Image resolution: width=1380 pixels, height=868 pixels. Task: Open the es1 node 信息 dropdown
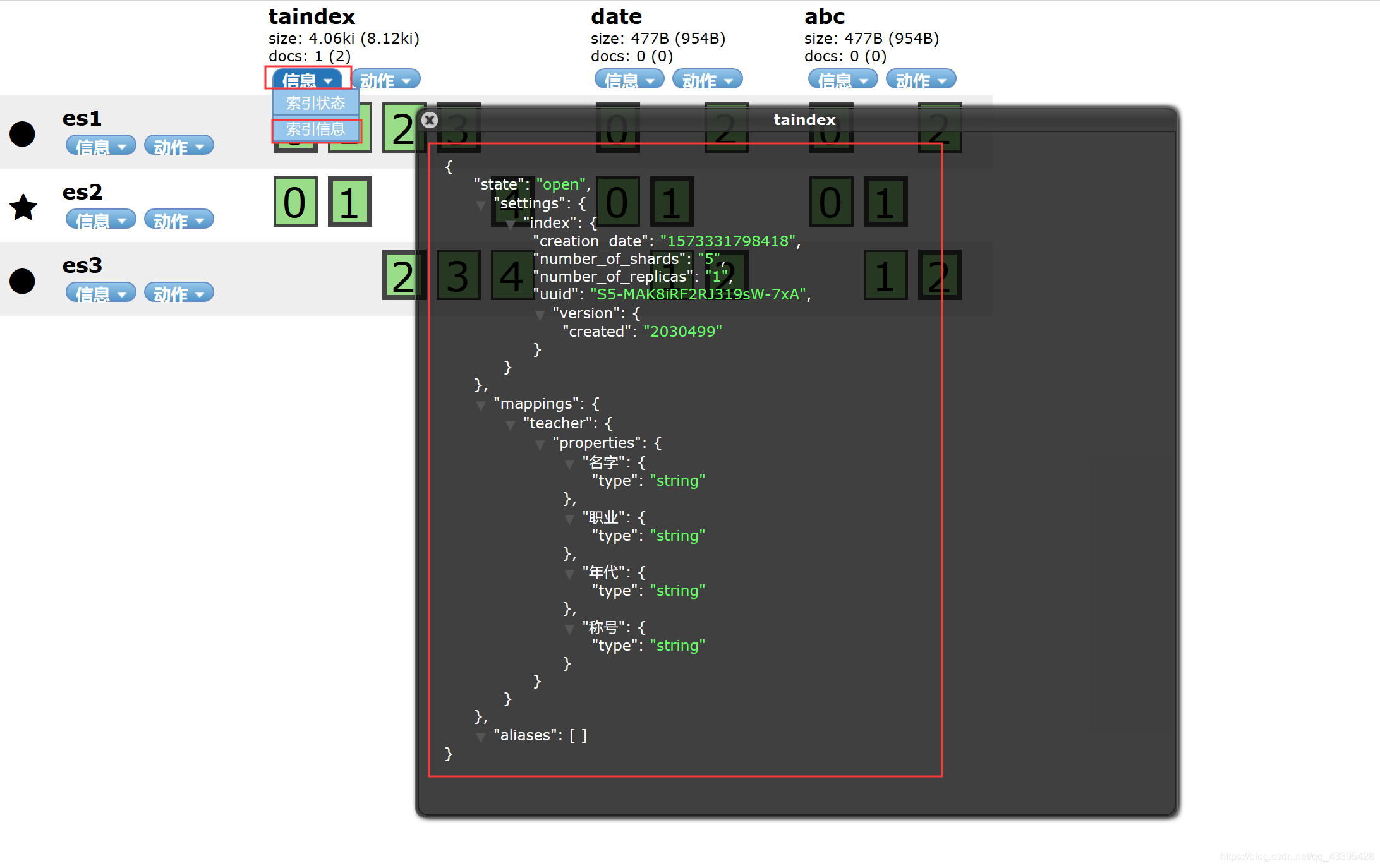[101, 146]
